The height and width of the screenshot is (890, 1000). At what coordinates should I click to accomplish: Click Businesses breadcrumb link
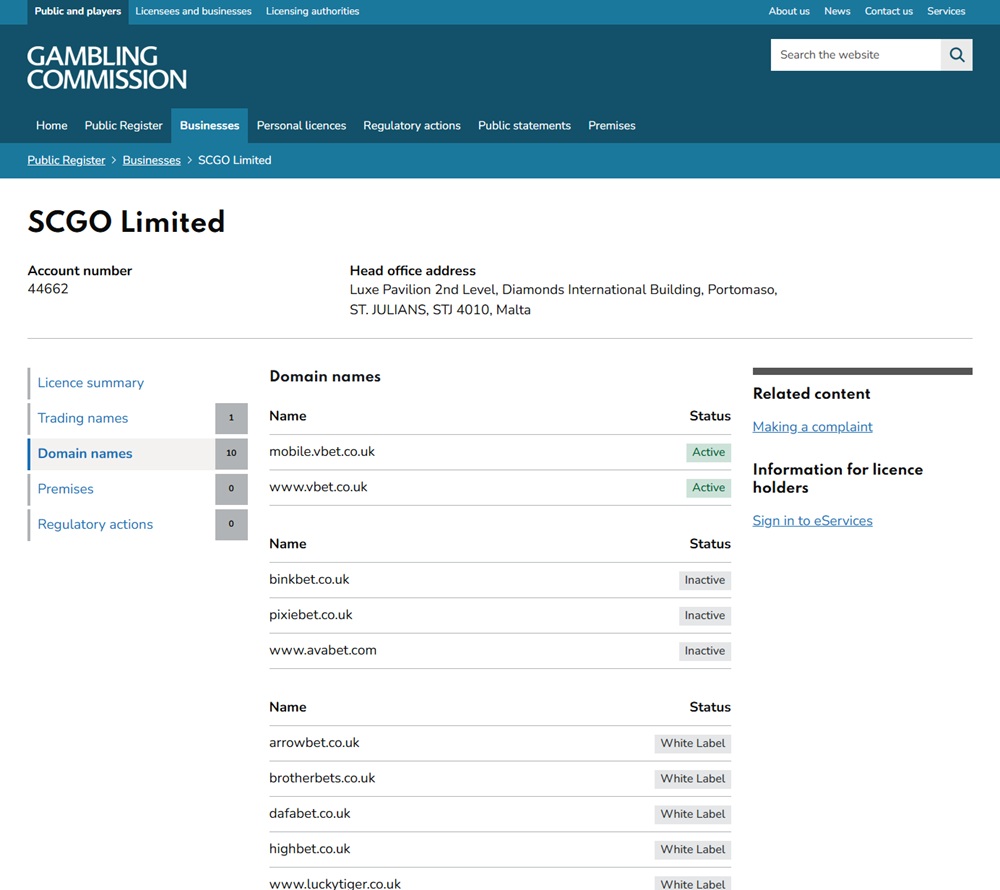tap(152, 160)
